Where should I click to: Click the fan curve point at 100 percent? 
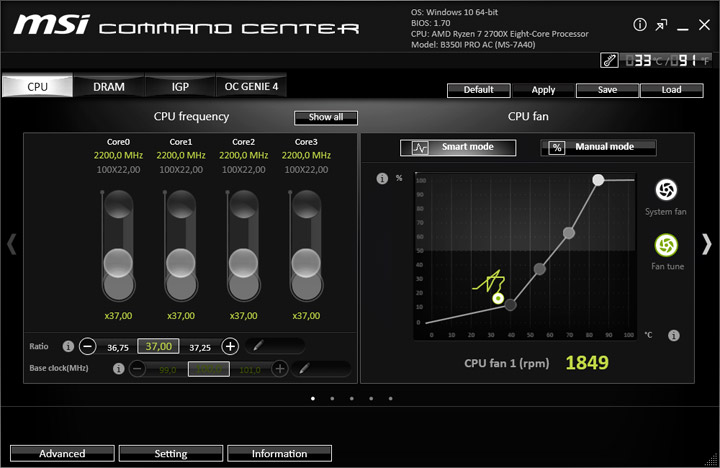click(598, 180)
